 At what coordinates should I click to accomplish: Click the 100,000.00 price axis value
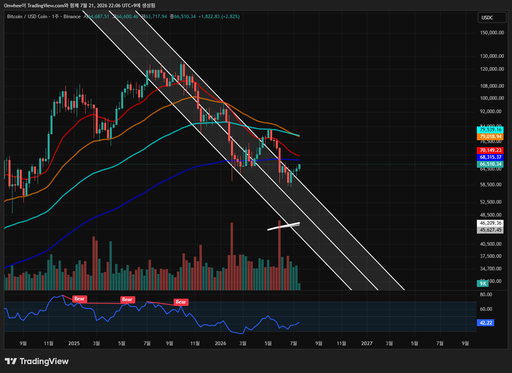[x=492, y=98]
